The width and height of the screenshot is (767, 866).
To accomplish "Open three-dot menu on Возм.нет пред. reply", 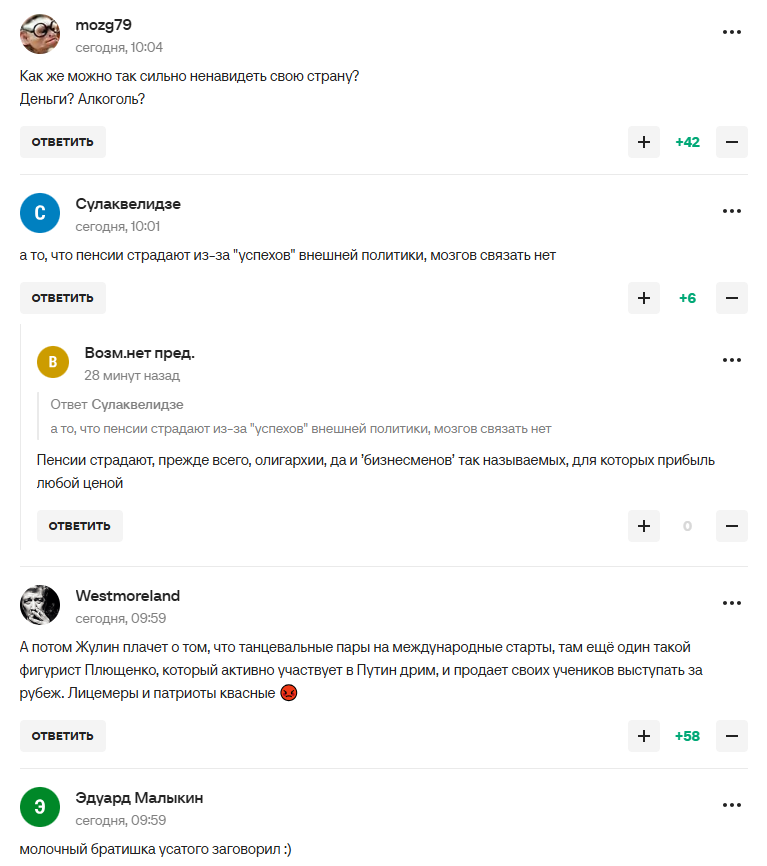I will tap(732, 360).
